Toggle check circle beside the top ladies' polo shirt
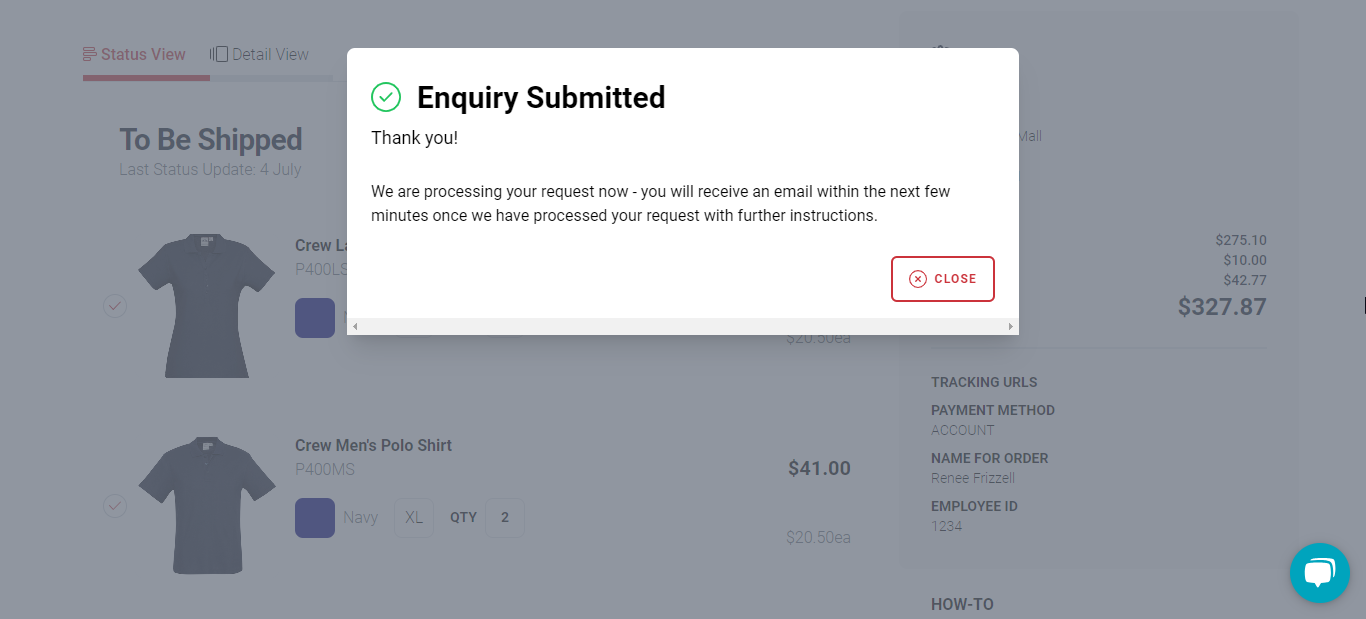The image size is (1366, 619). 115,306
